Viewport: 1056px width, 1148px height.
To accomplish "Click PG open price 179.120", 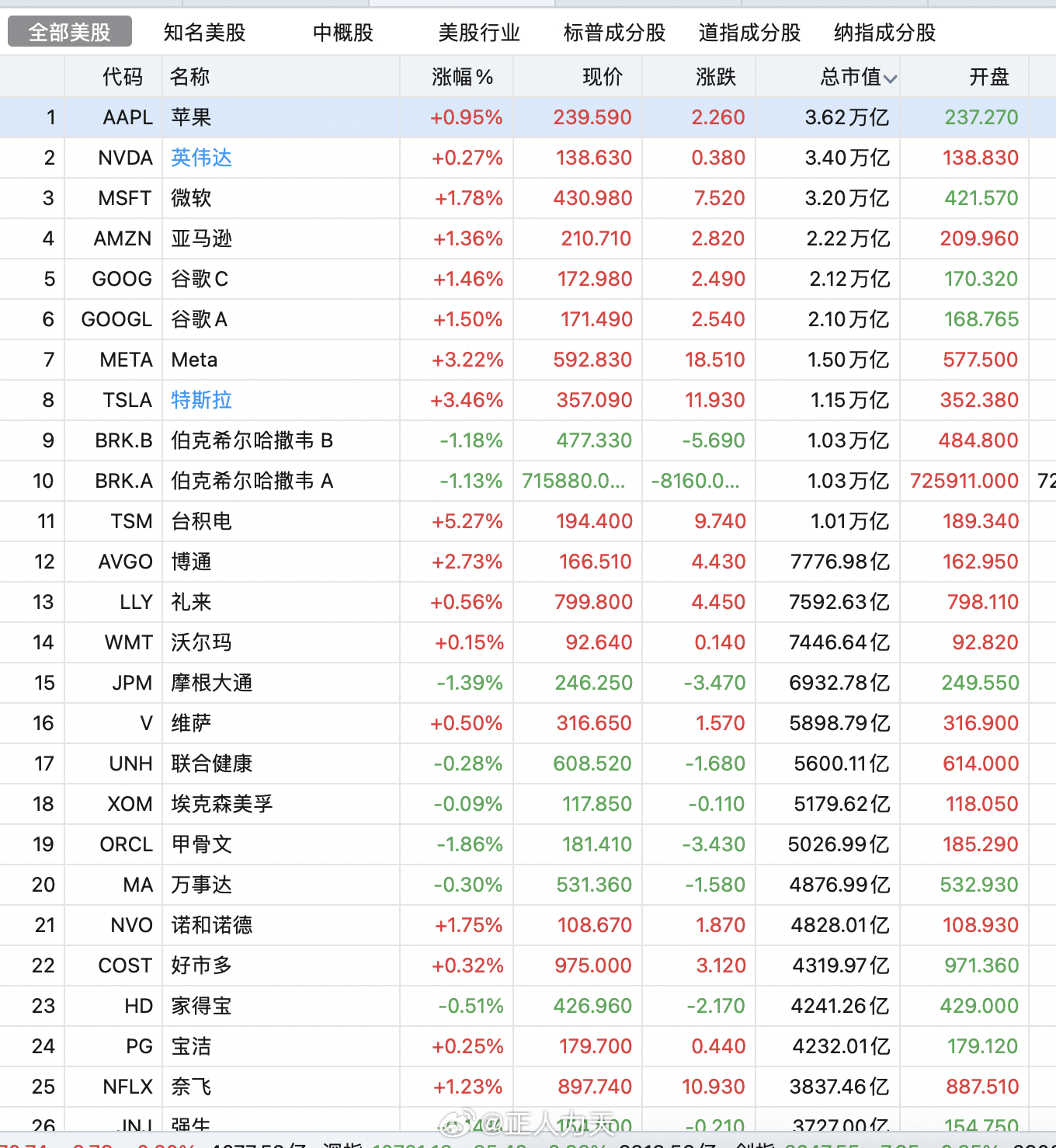I will (x=982, y=1046).
